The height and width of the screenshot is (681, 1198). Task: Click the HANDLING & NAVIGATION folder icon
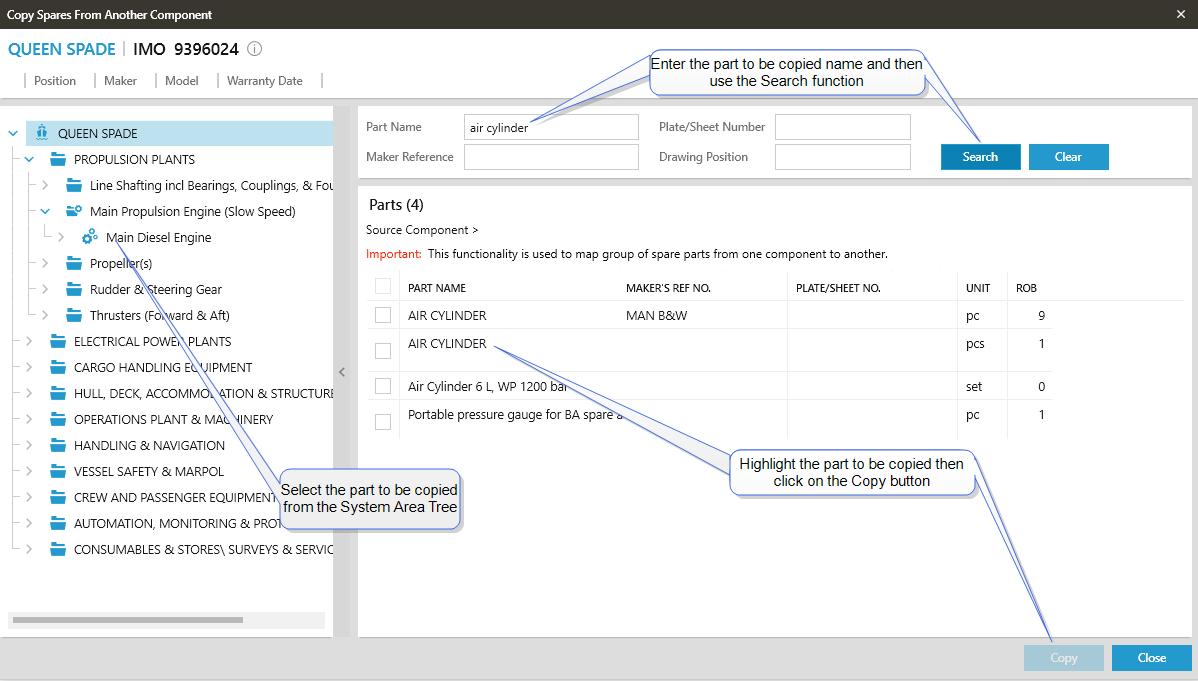[58, 445]
